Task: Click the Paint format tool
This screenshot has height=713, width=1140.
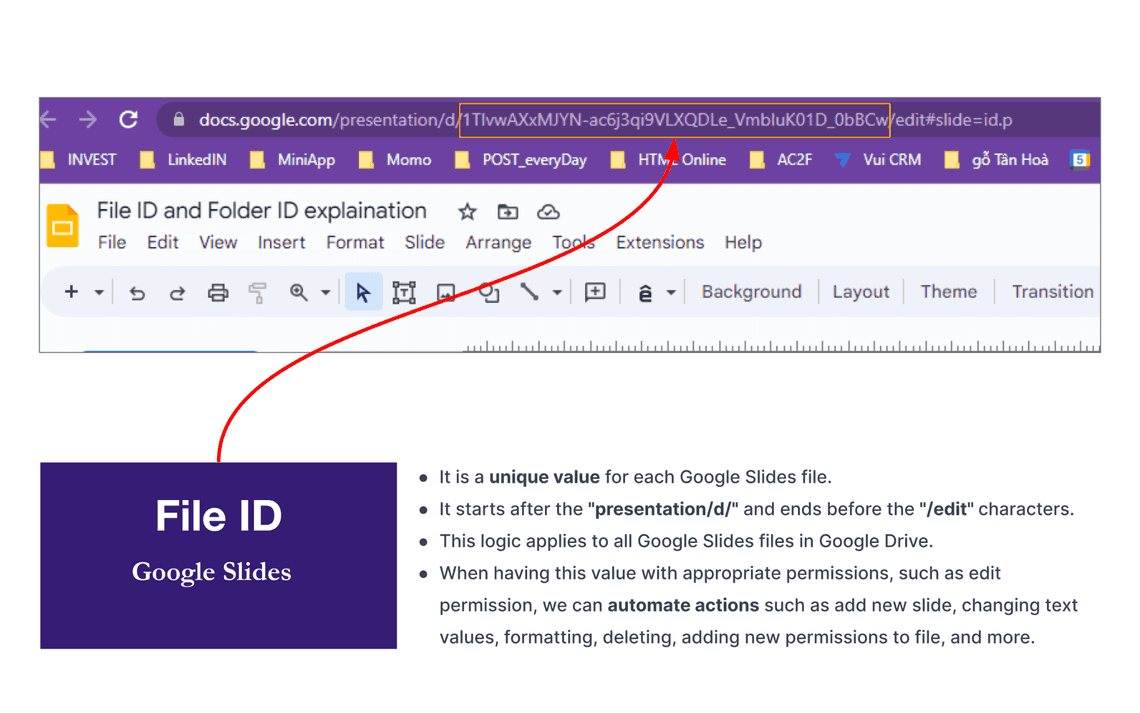Action: [x=257, y=291]
